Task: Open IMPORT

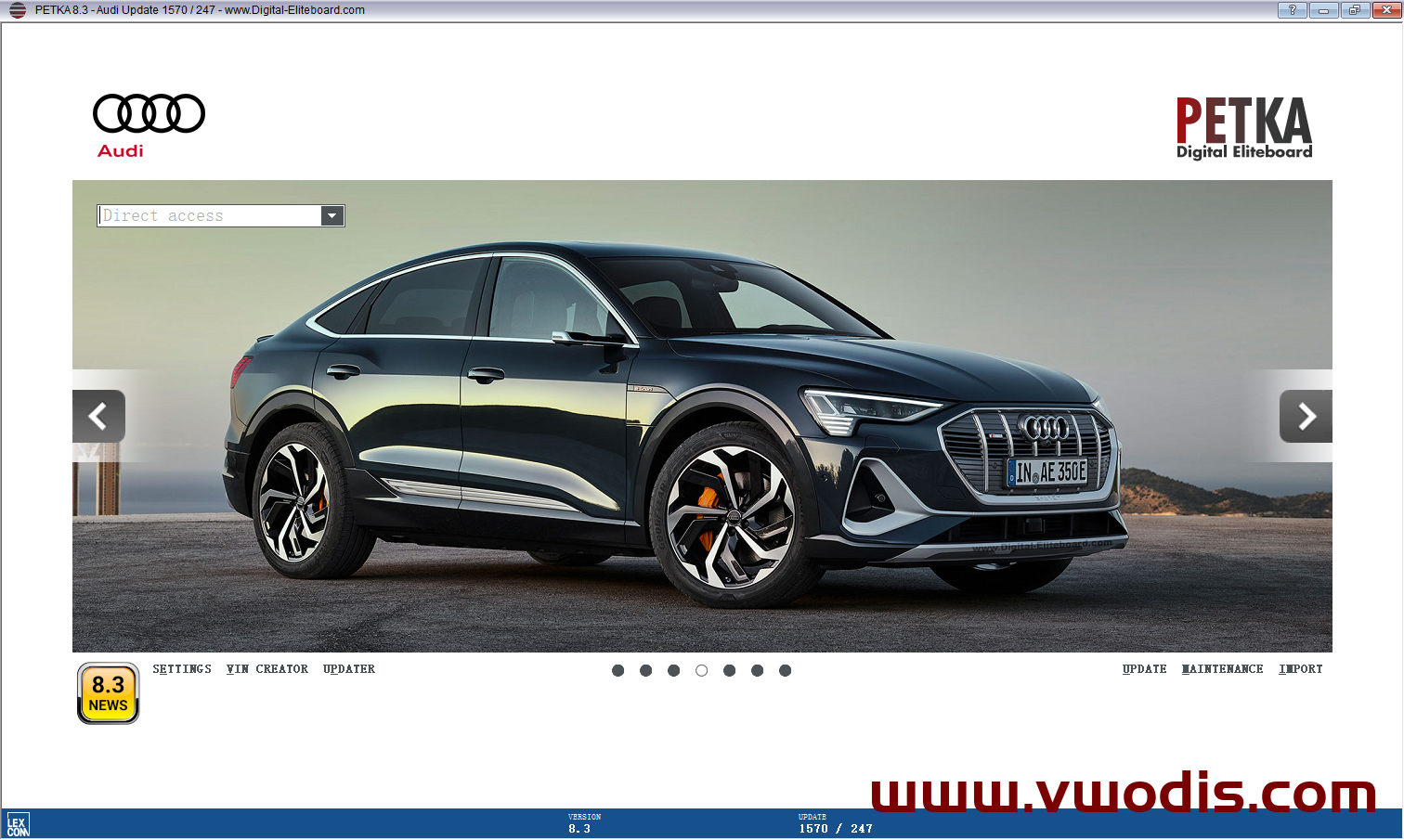Action: 1301,669
